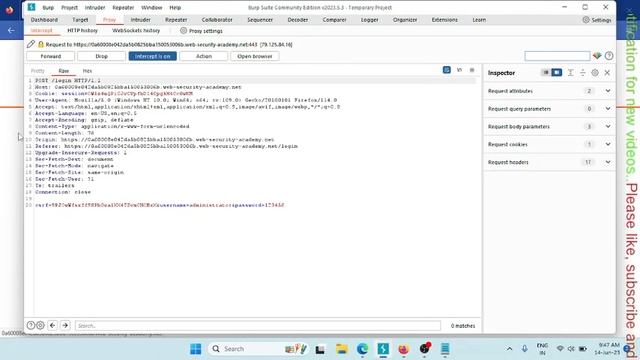Click the Forward button
Image resolution: width=640 pixels, height=360 pixels.
(x=51, y=56)
